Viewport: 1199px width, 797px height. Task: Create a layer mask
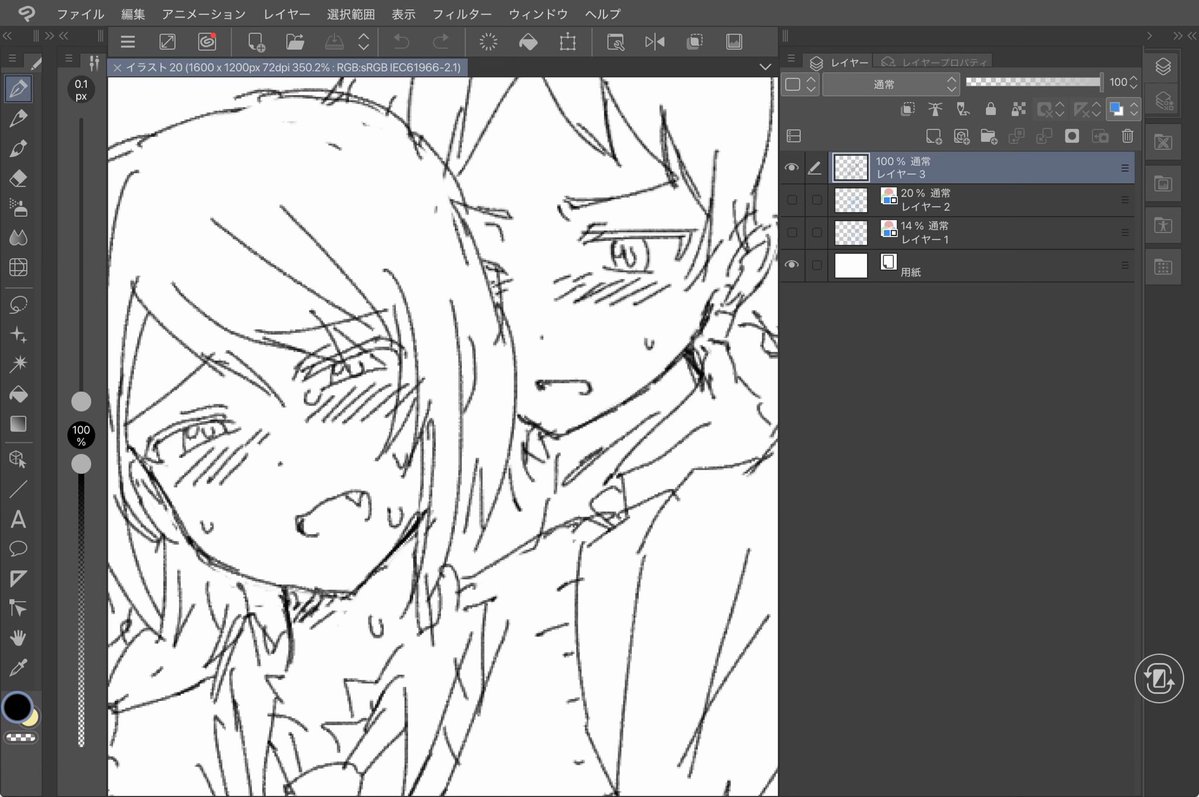(1072, 136)
